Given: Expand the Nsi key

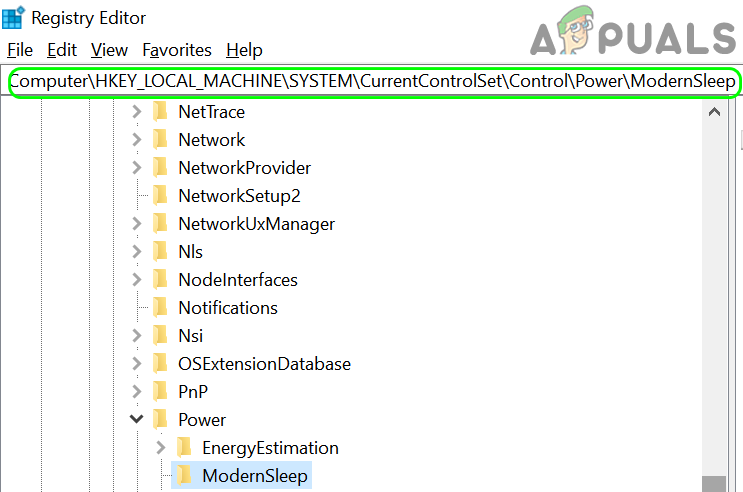Looking at the screenshot, I should pos(137,336).
